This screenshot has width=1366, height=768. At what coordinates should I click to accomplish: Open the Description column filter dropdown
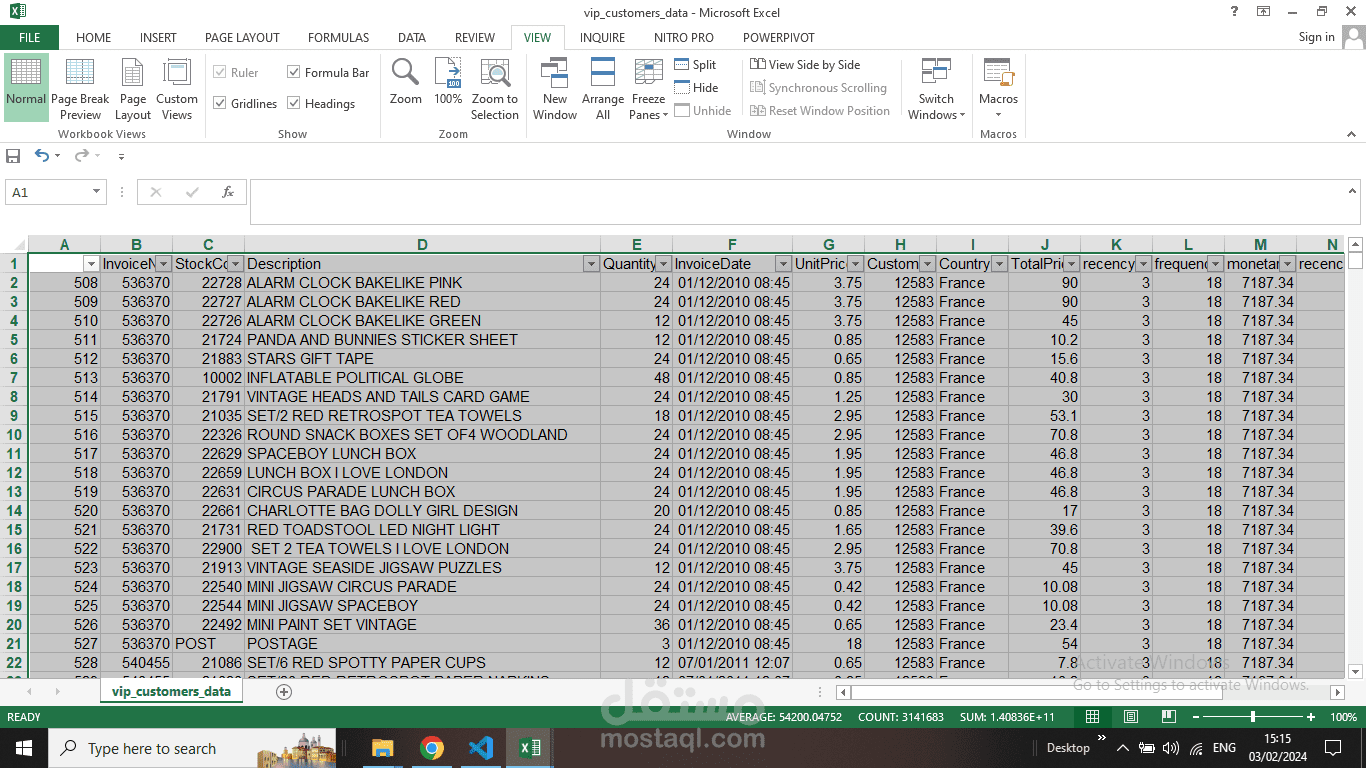[x=590, y=264]
